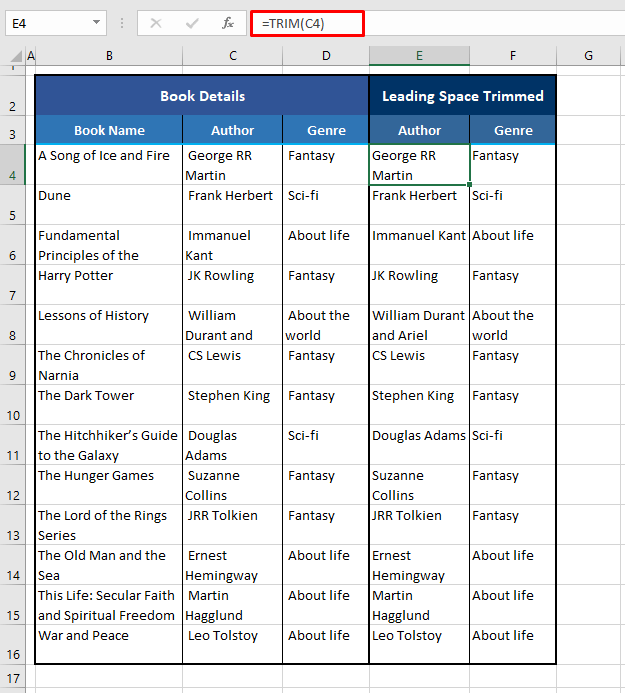Select column E header
The width and height of the screenshot is (625, 693).
point(419,56)
